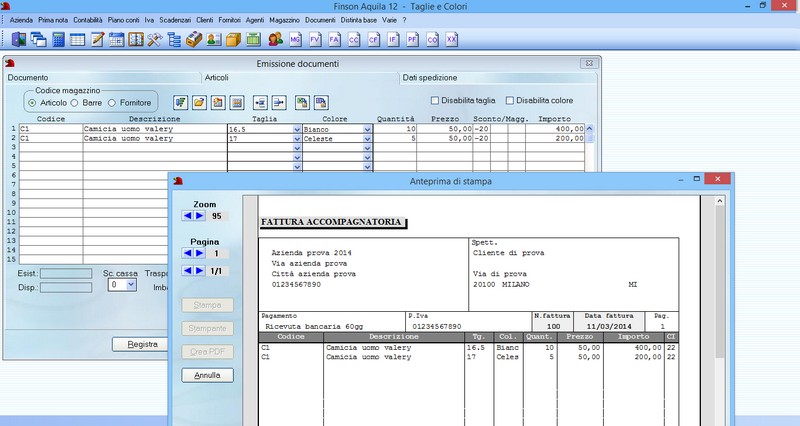This screenshot has width=800, height=426.
Task: Open the Prima nota menu
Action: pyautogui.click(x=53, y=20)
